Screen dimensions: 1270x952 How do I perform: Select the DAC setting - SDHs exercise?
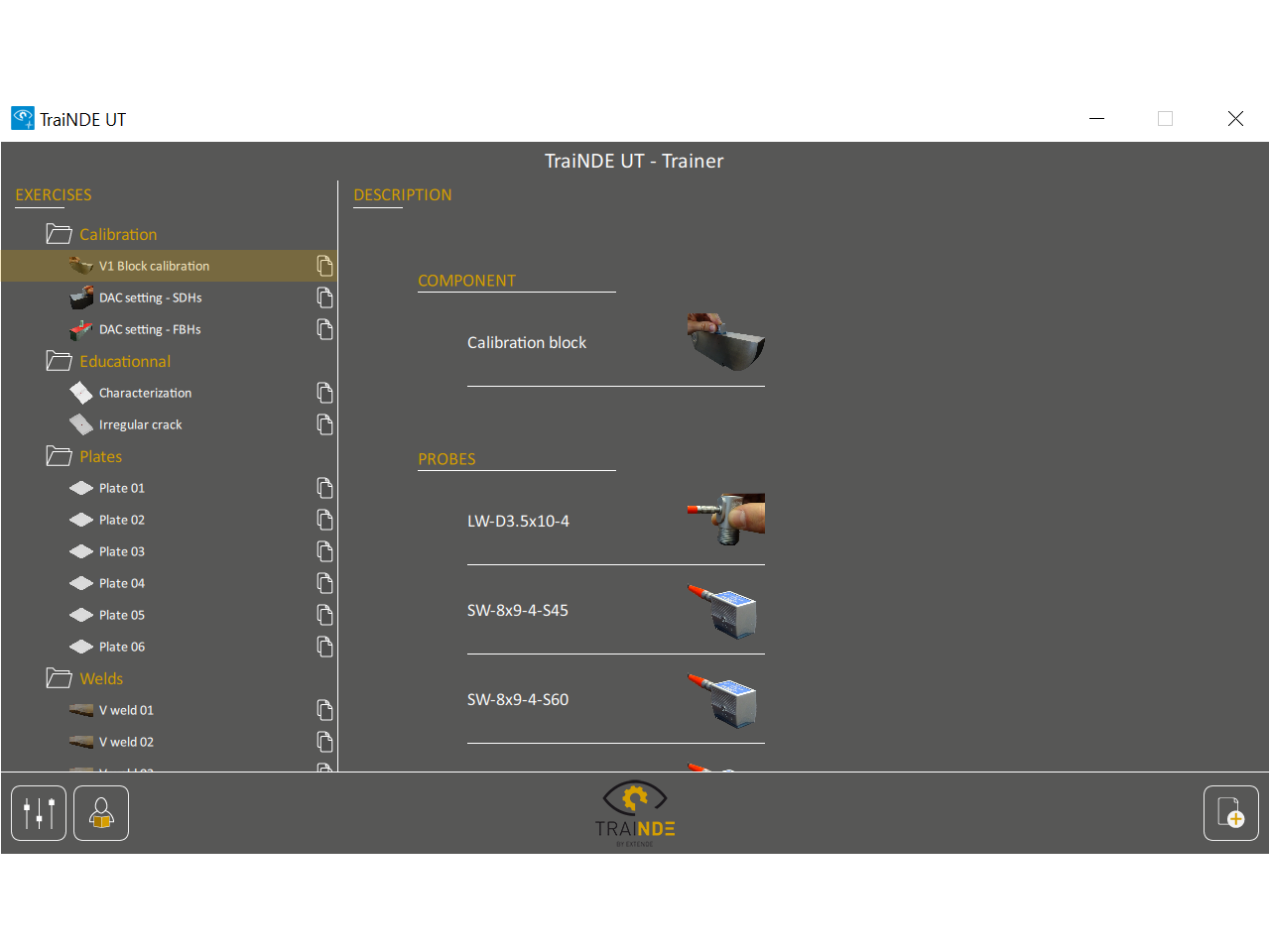(169, 297)
